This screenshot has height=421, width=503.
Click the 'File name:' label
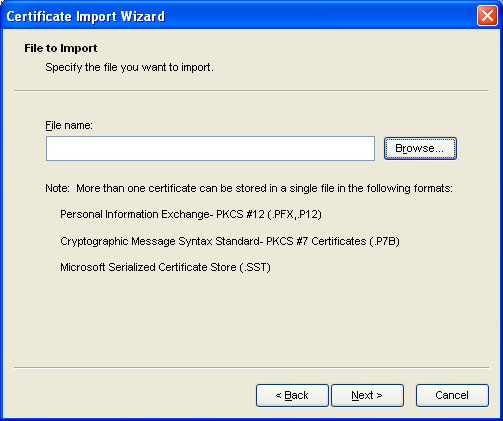[69, 126]
